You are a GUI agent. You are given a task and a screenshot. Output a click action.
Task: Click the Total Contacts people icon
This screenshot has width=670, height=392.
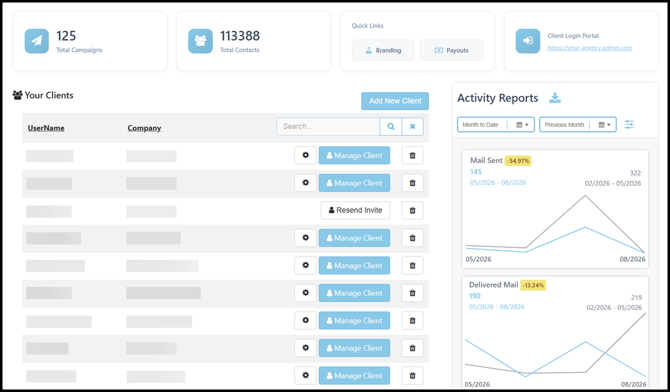[x=200, y=41]
